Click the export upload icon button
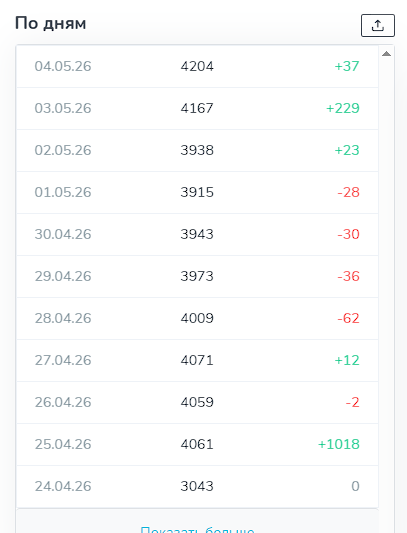Image resolution: width=407 pixels, height=533 pixels. pyautogui.click(x=378, y=25)
